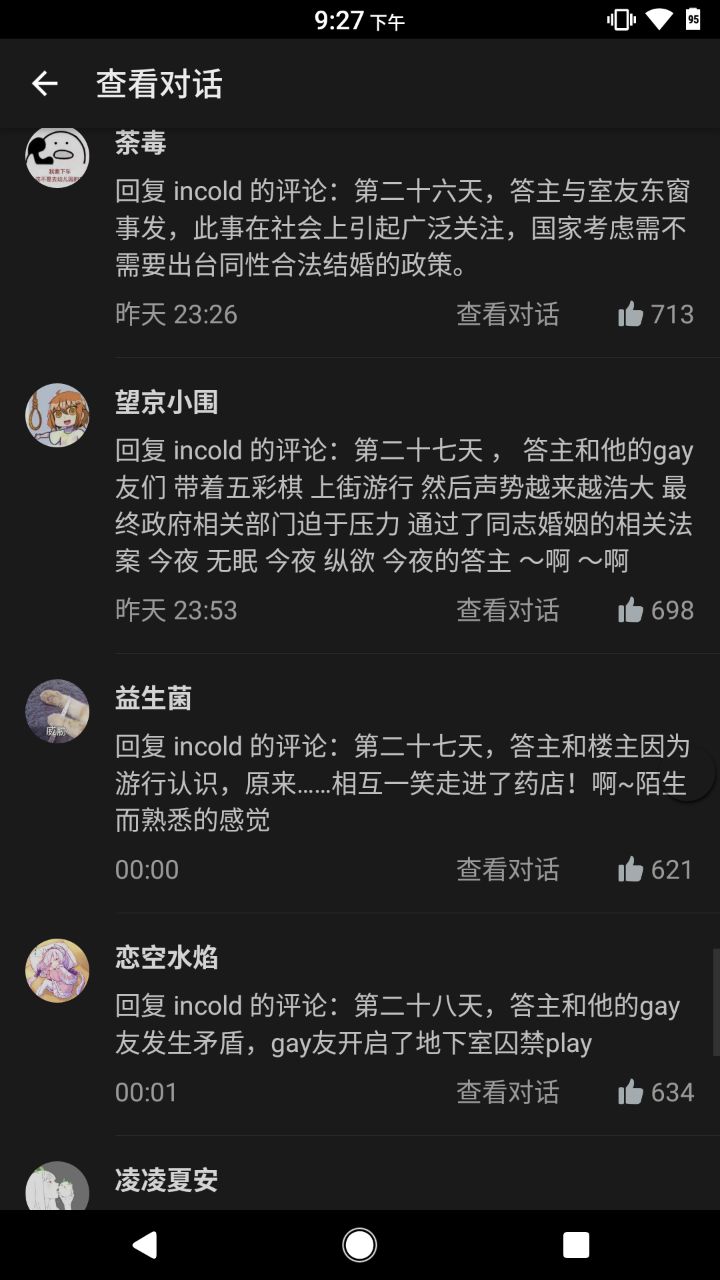
Task: Open 恋空水焰's profile avatar
Action: point(57,971)
